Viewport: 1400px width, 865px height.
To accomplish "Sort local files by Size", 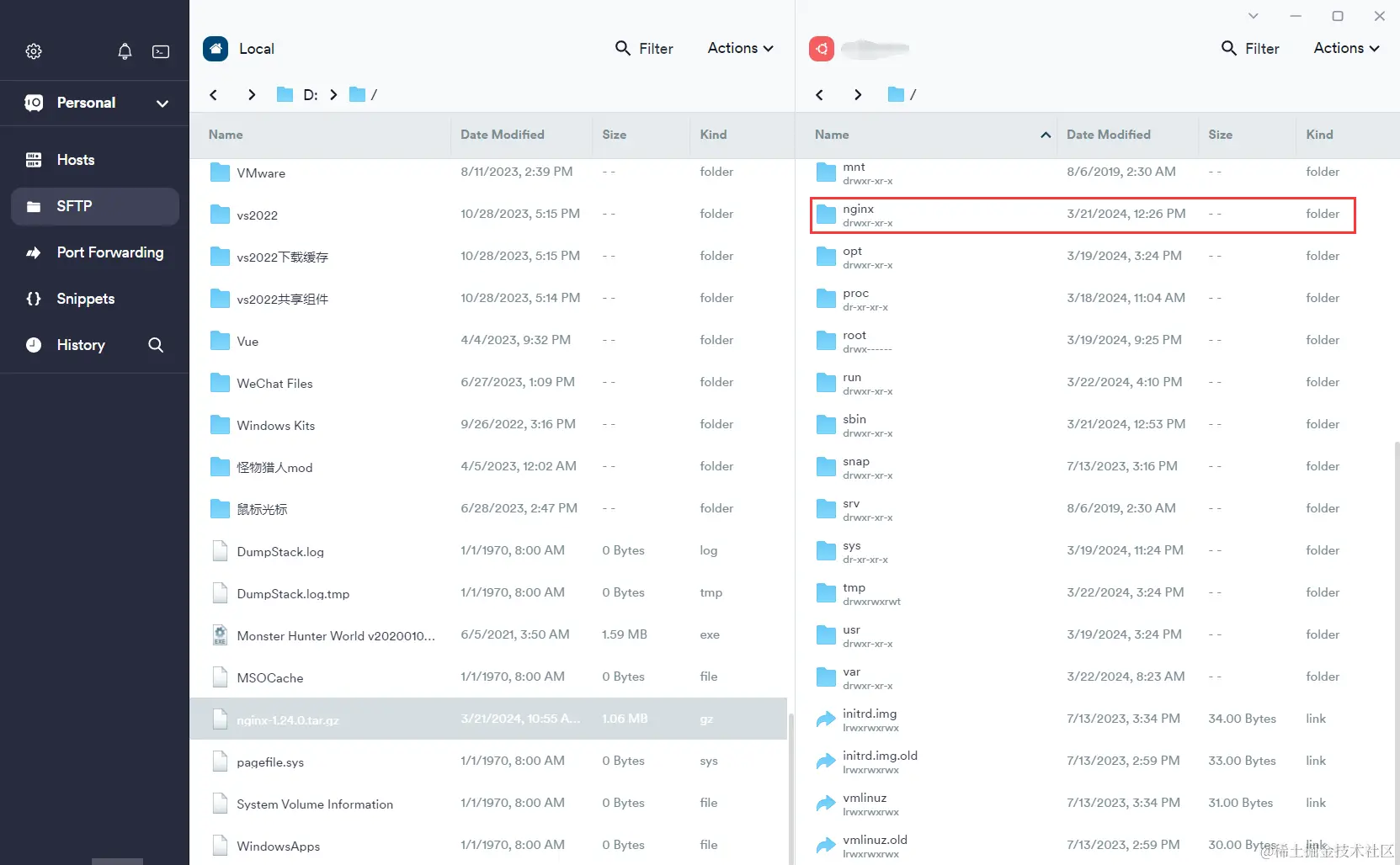I will (x=615, y=135).
